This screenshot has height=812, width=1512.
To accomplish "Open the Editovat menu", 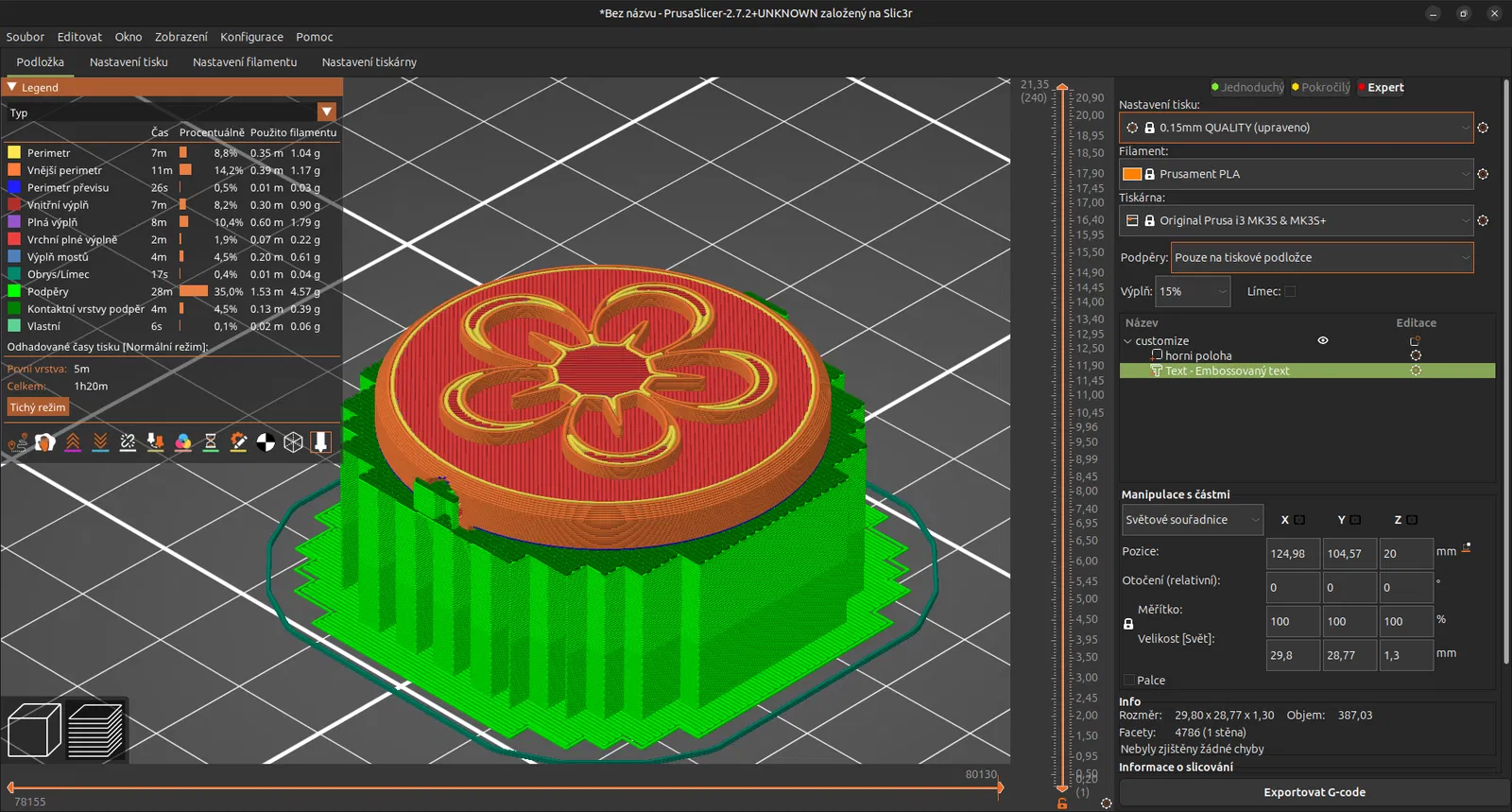I will pos(79,37).
